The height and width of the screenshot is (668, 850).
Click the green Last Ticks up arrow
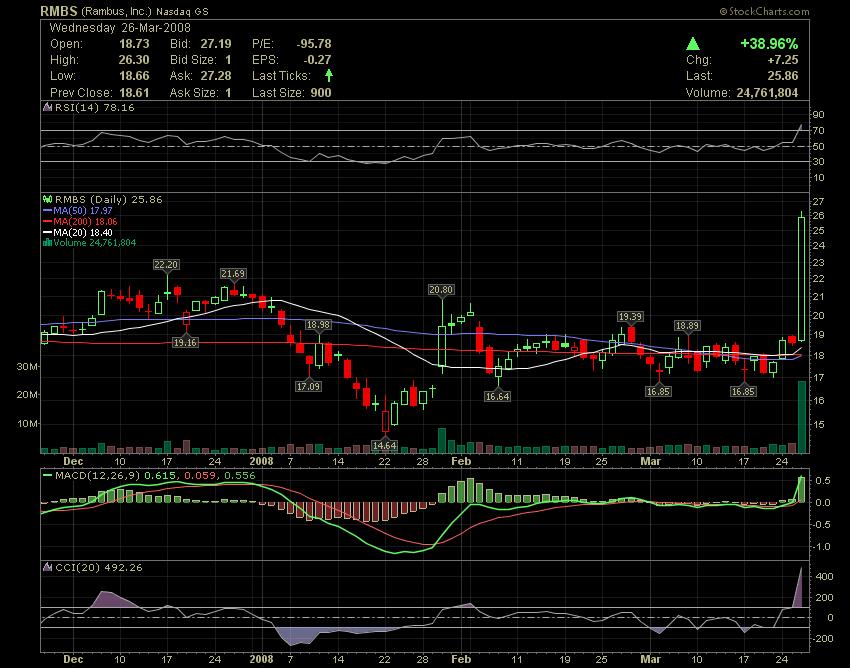(x=329, y=76)
